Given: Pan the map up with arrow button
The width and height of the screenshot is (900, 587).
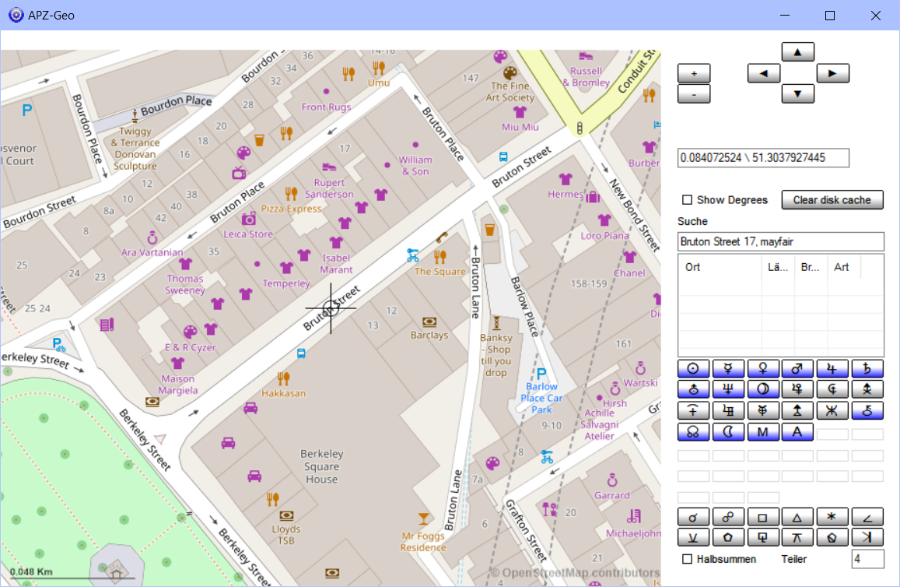Looking at the screenshot, I should coord(798,52).
